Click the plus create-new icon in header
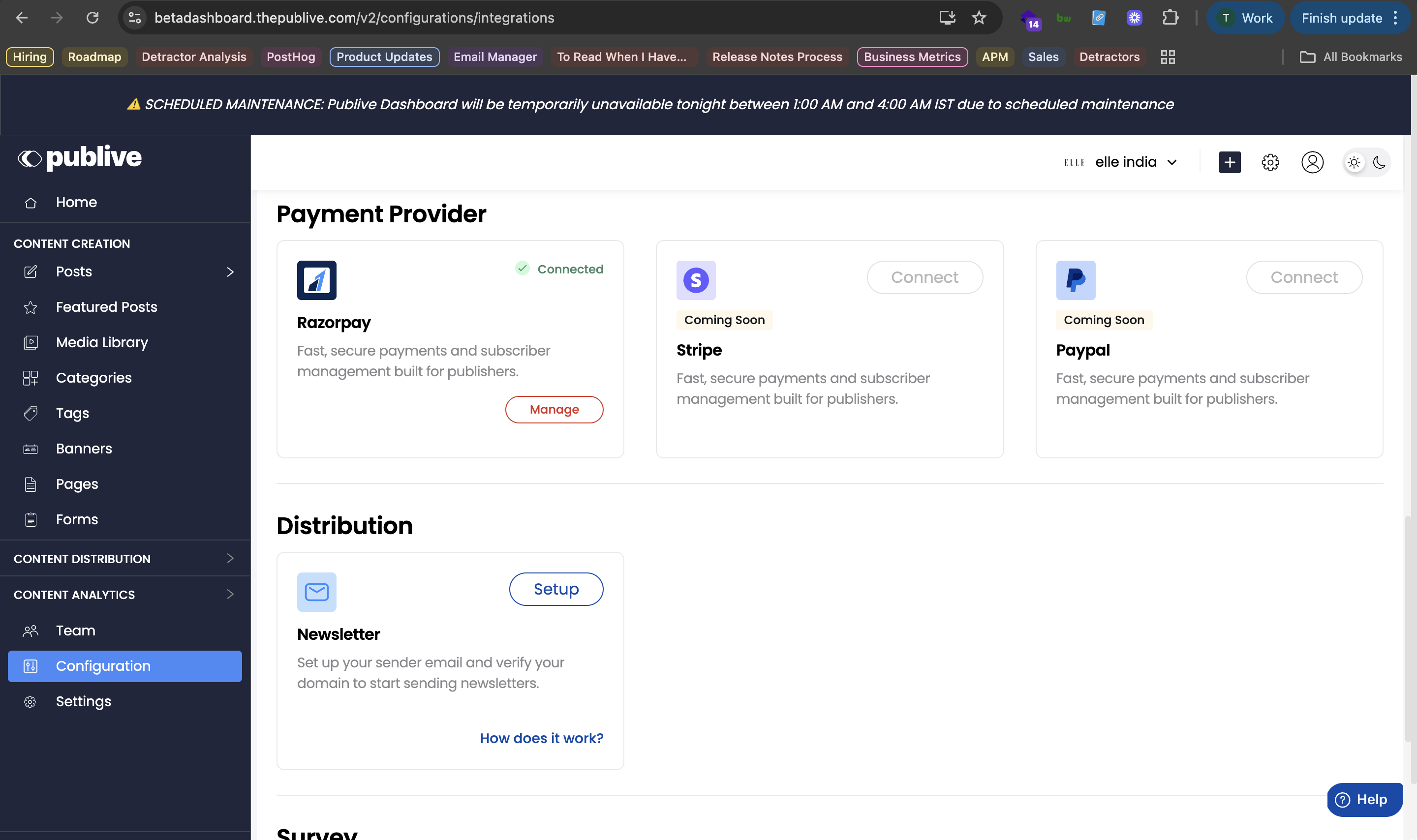The height and width of the screenshot is (840, 1417). [1229, 162]
